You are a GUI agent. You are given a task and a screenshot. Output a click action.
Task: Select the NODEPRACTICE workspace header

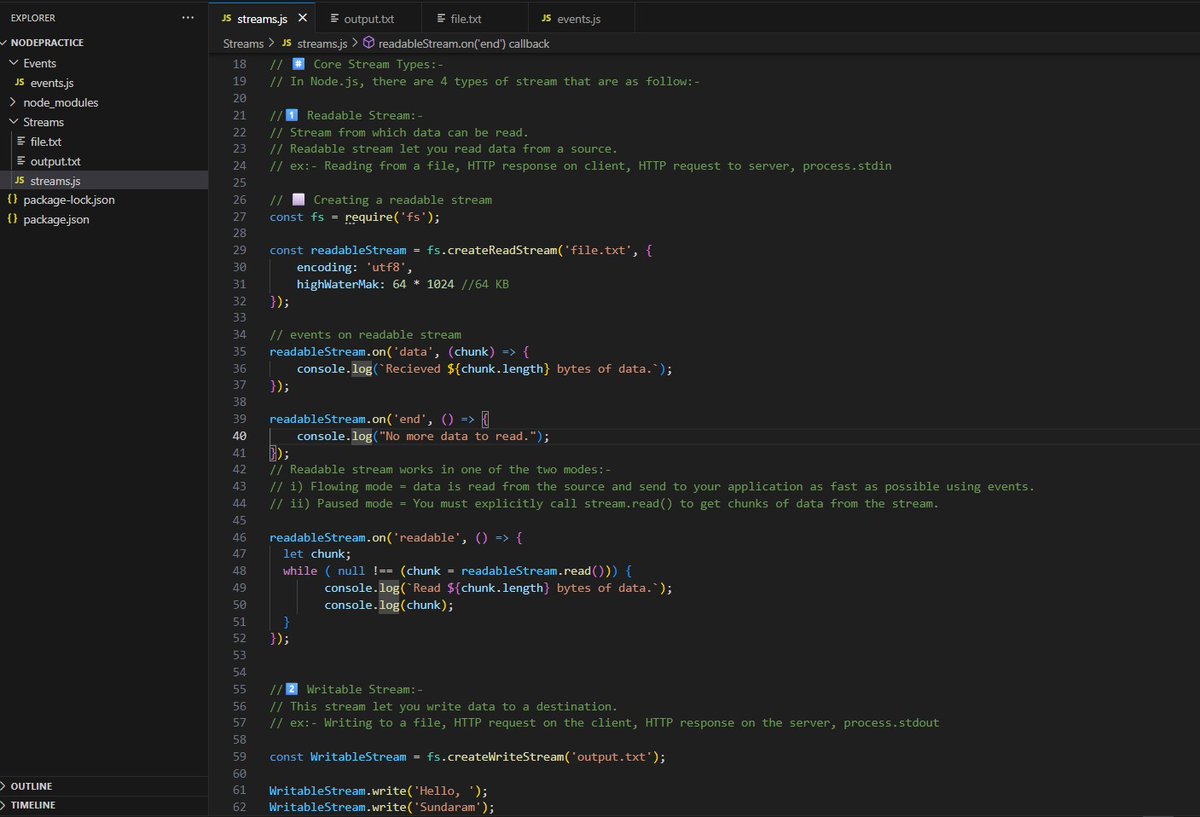coord(51,42)
